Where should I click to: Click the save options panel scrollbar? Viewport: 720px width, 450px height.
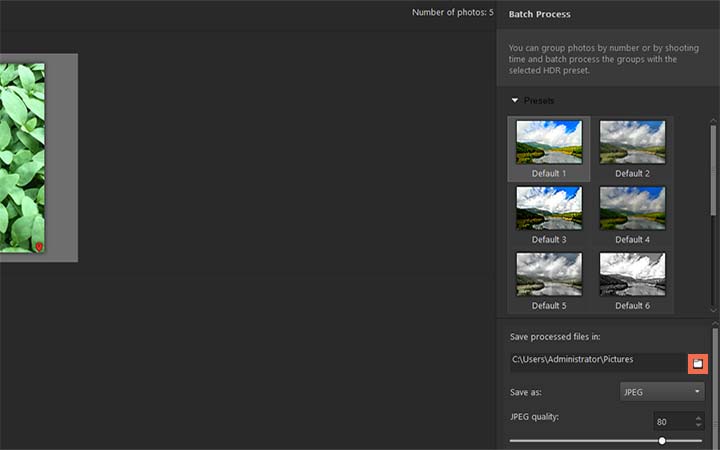pyautogui.click(x=715, y=388)
